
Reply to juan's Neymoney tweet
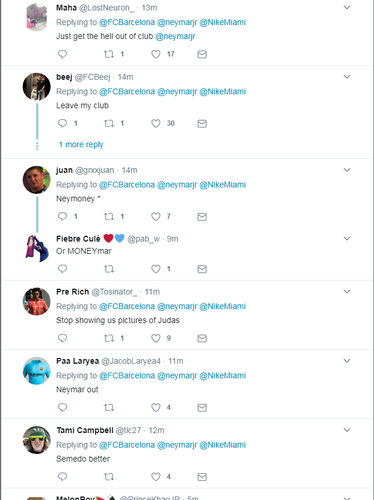[62, 216]
